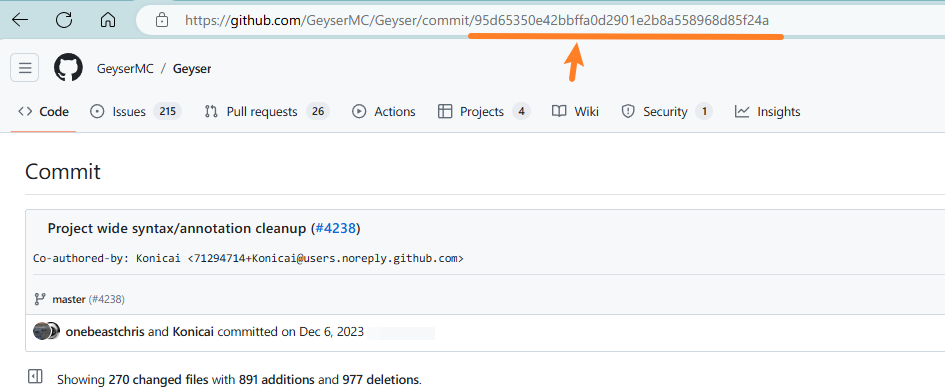Image resolution: width=945 pixels, height=390 pixels.
Task: Click the Co-authored-by Konicai line
Action: click(248, 259)
